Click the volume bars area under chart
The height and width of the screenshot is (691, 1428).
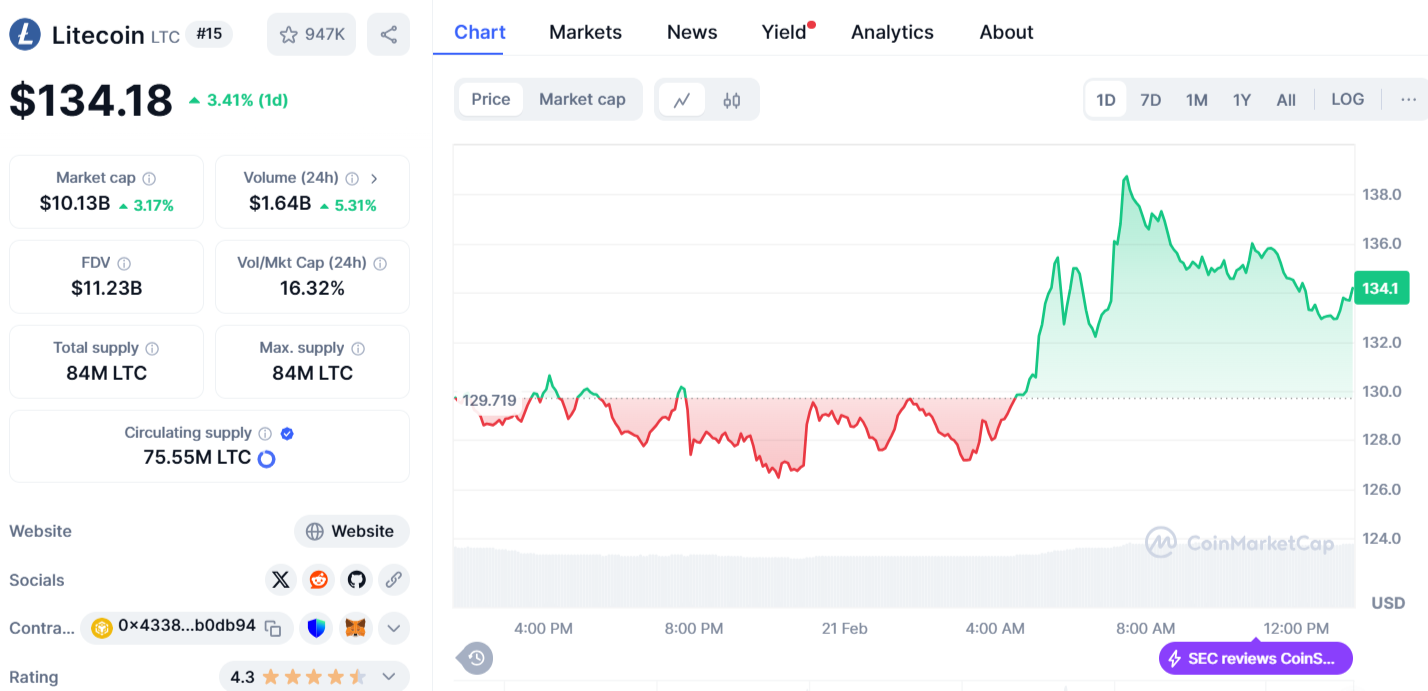tap(904, 577)
